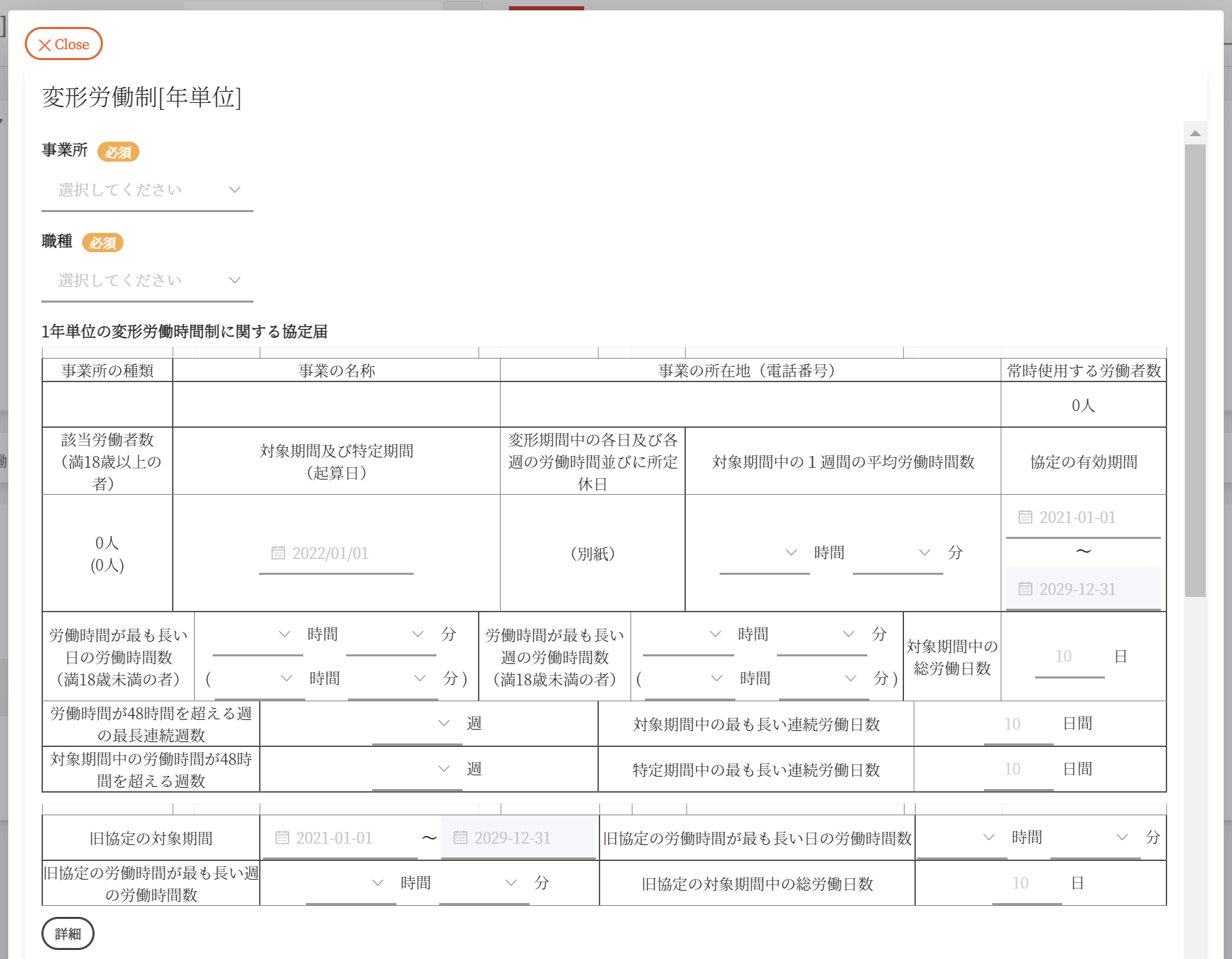Click the calendar icon beside 2022/01/01 date
Image resolution: width=1232 pixels, height=959 pixels.
coord(278,553)
